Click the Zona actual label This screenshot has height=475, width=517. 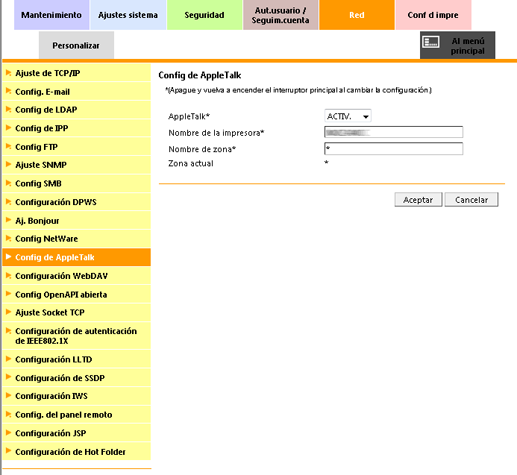[191, 164]
